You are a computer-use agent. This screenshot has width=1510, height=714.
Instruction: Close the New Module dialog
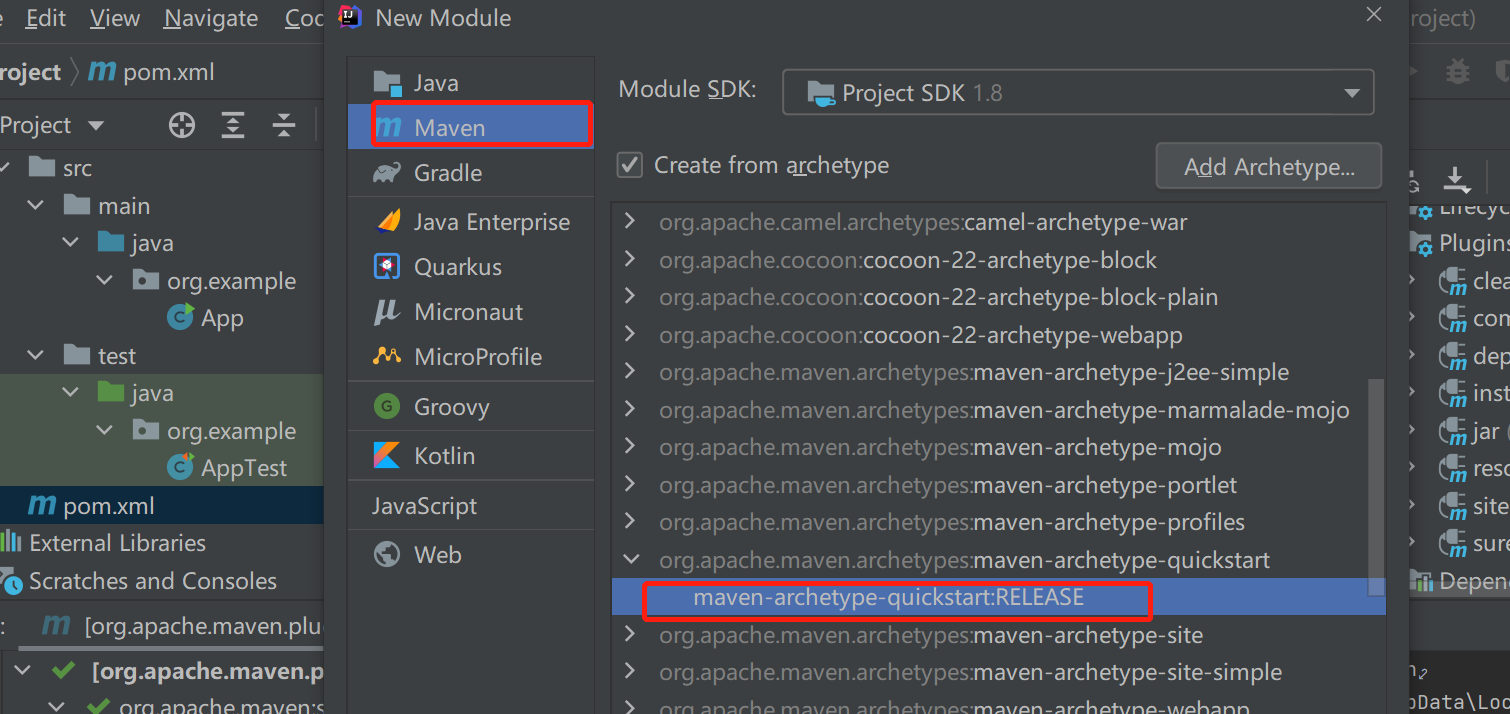pyautogui.click(x=1374, y=15)
